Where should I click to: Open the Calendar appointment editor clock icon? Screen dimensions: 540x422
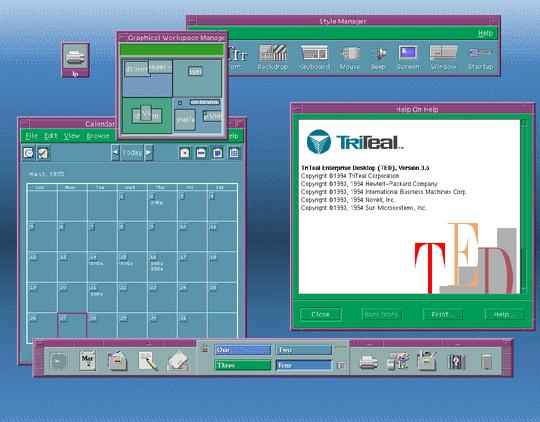click(29, 153)
